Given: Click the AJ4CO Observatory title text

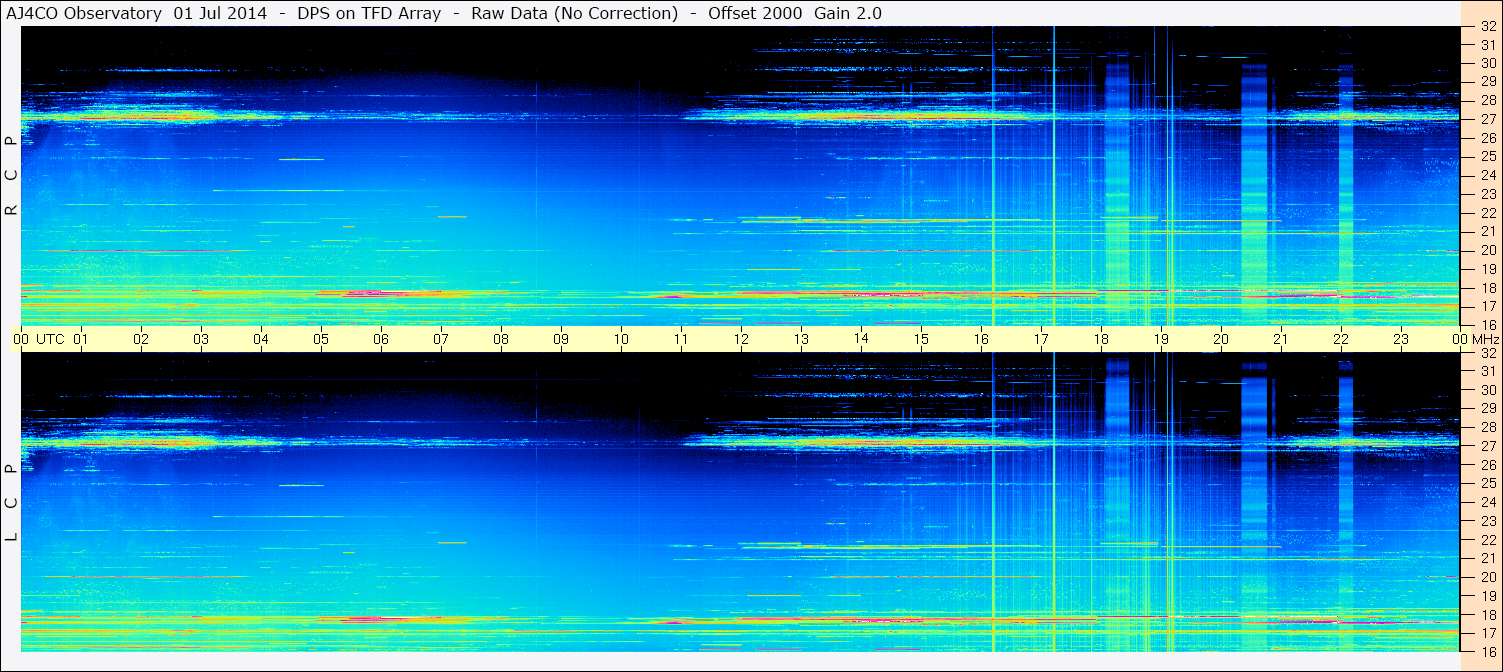Looking at the screenshot, I should coord(85,13).
